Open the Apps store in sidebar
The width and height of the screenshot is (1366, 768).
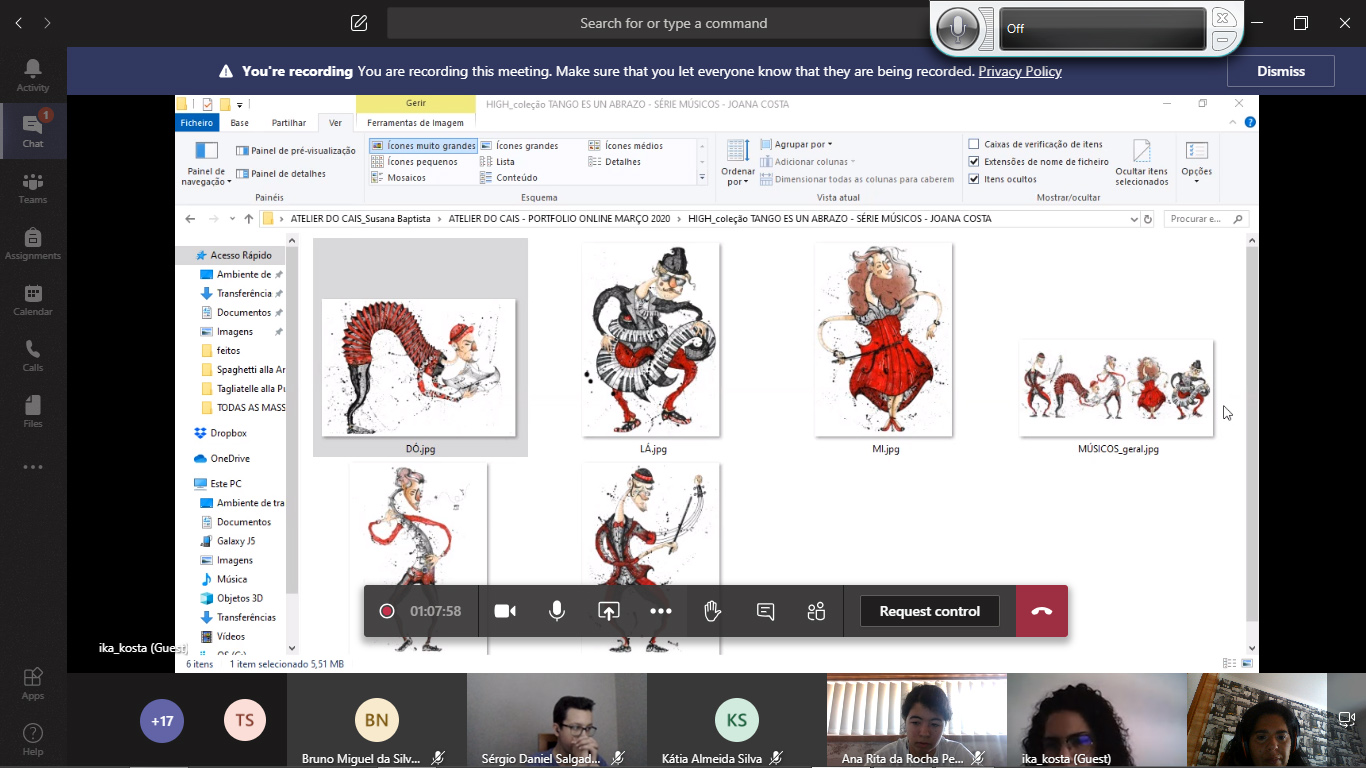tap(33, 683)
